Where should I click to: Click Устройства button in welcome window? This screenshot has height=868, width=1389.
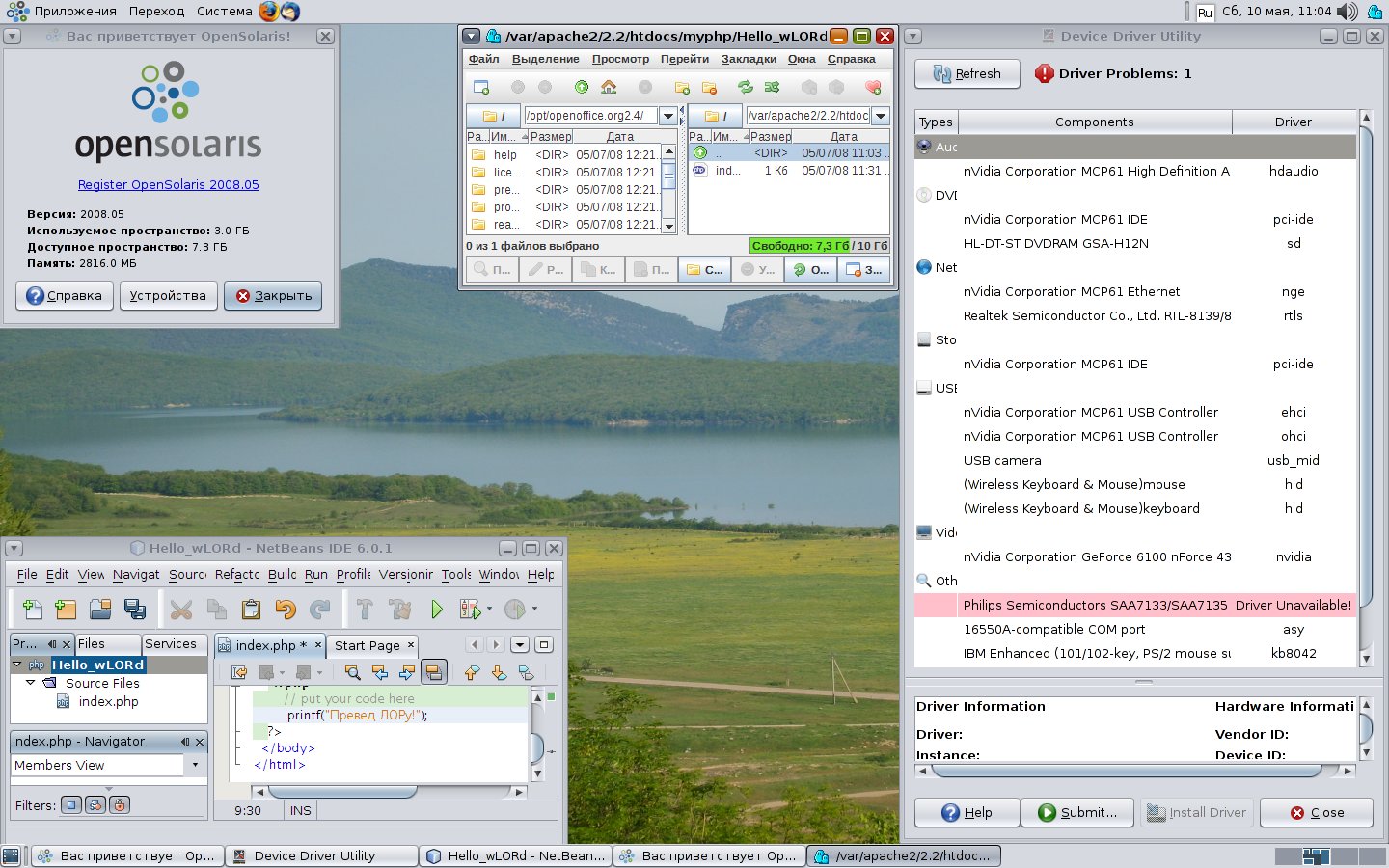click(168, 295)
